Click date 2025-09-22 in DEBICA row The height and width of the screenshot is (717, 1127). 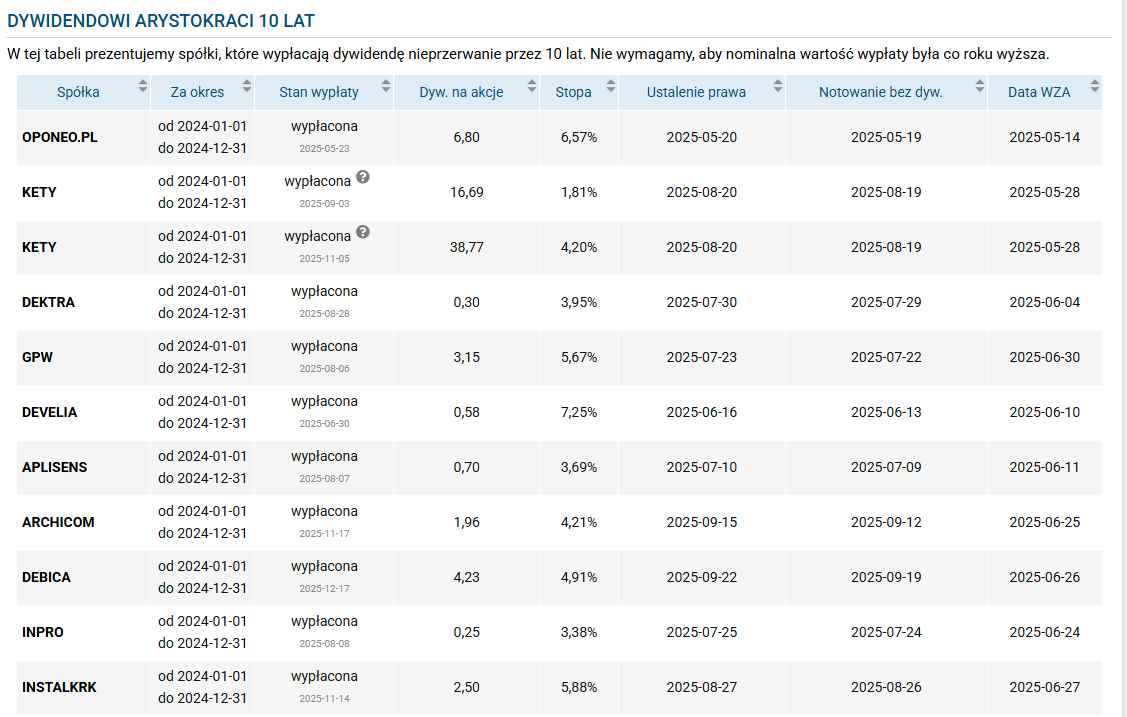tap(702, 578)
